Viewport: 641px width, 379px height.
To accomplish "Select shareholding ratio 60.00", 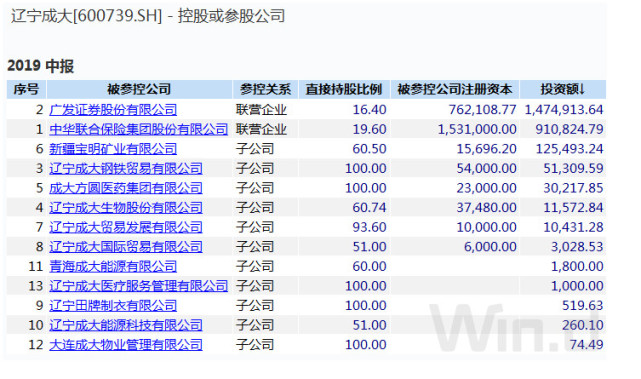I will tap(370, 267).
